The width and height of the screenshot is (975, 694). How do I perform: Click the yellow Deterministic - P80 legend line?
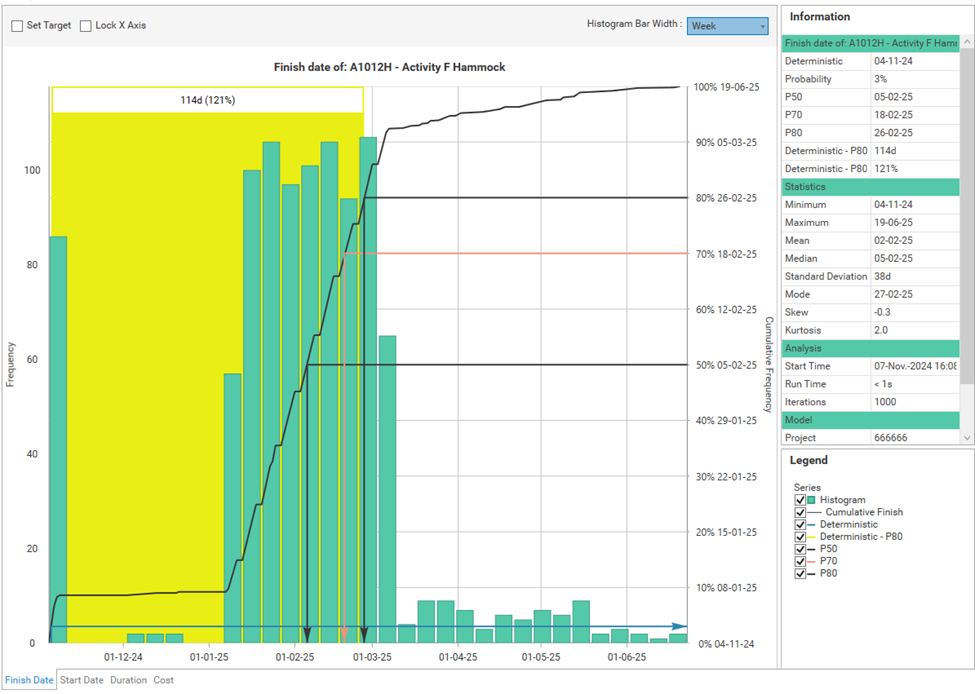[x=813, y=537]
